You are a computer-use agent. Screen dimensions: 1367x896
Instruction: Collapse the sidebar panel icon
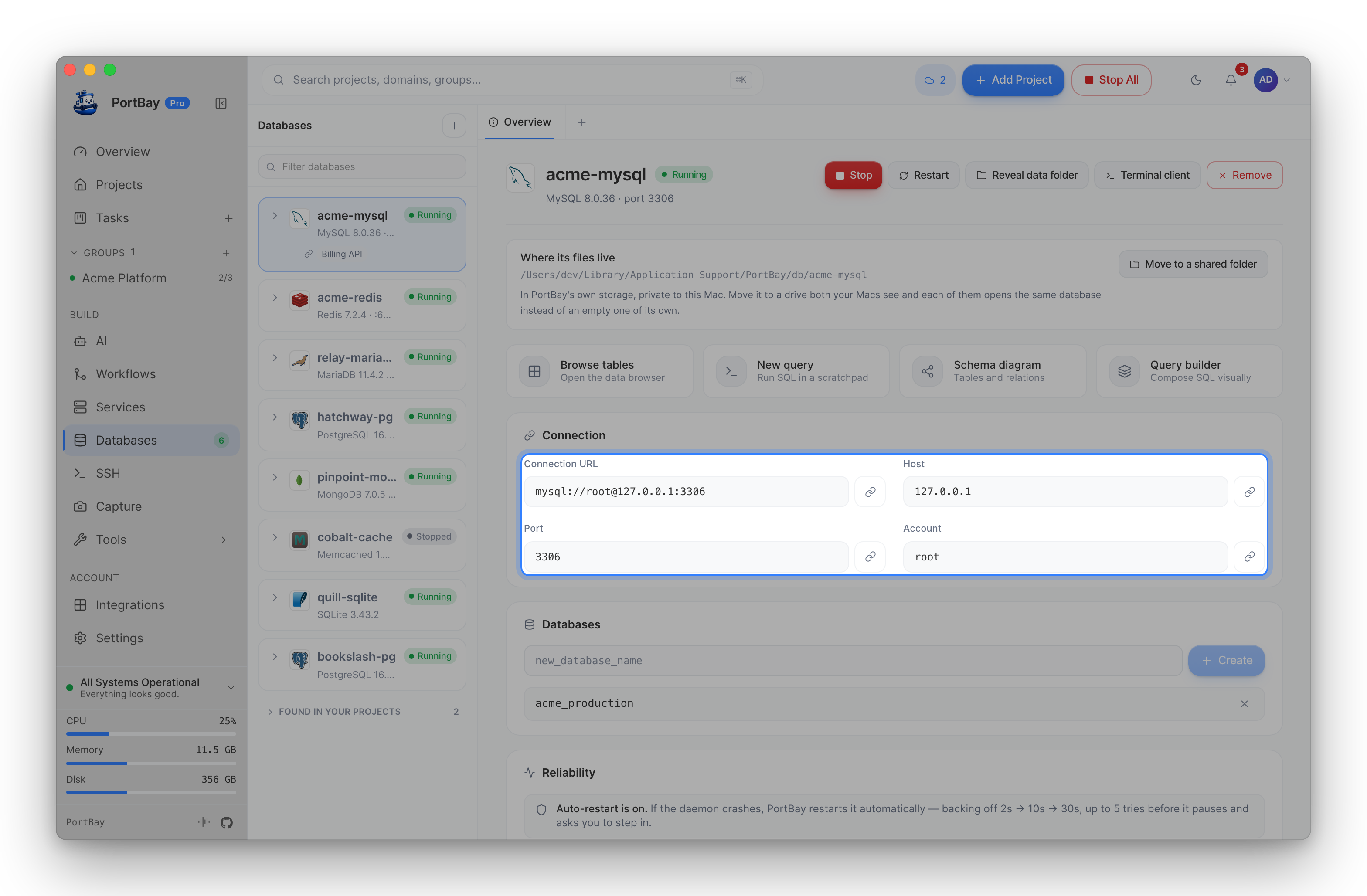point(221,103)
